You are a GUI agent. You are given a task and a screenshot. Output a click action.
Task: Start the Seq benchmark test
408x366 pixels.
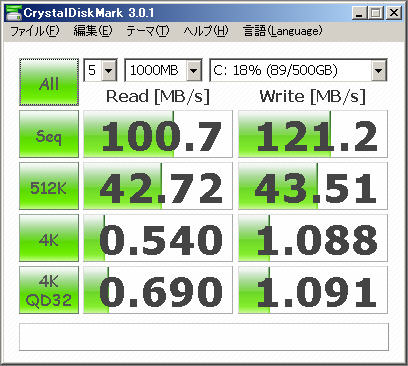point(49,134)
